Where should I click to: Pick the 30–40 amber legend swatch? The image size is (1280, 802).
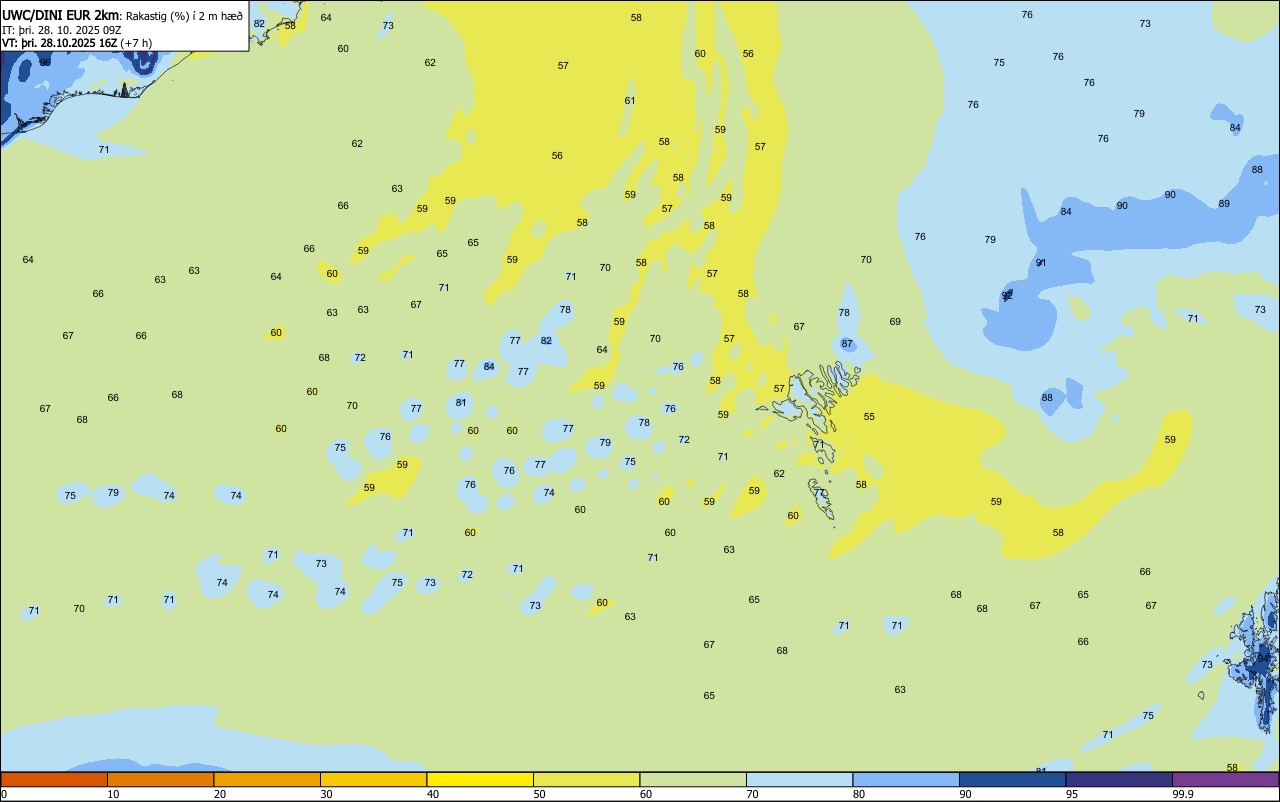(373, 779)
